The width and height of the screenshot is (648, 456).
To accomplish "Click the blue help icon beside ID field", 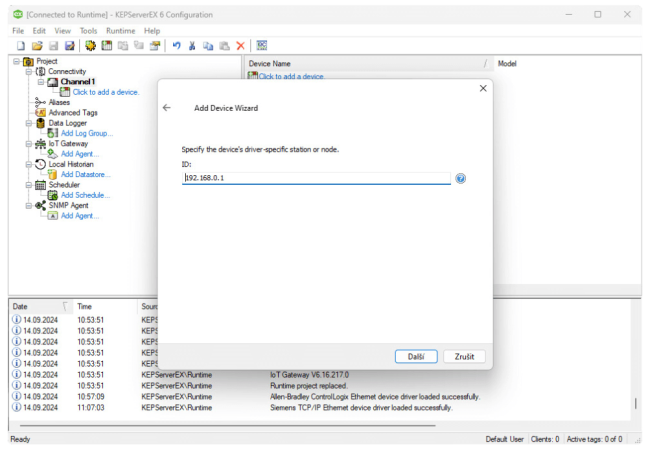I will click(x=460, y=178).
